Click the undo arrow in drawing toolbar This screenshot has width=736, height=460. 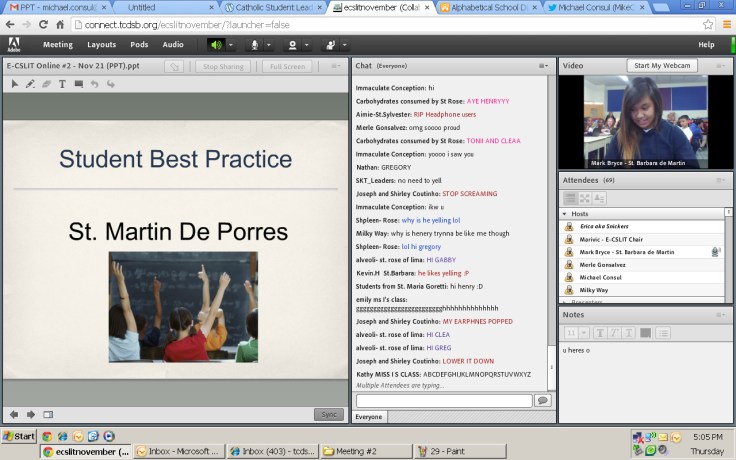point(94,84)
